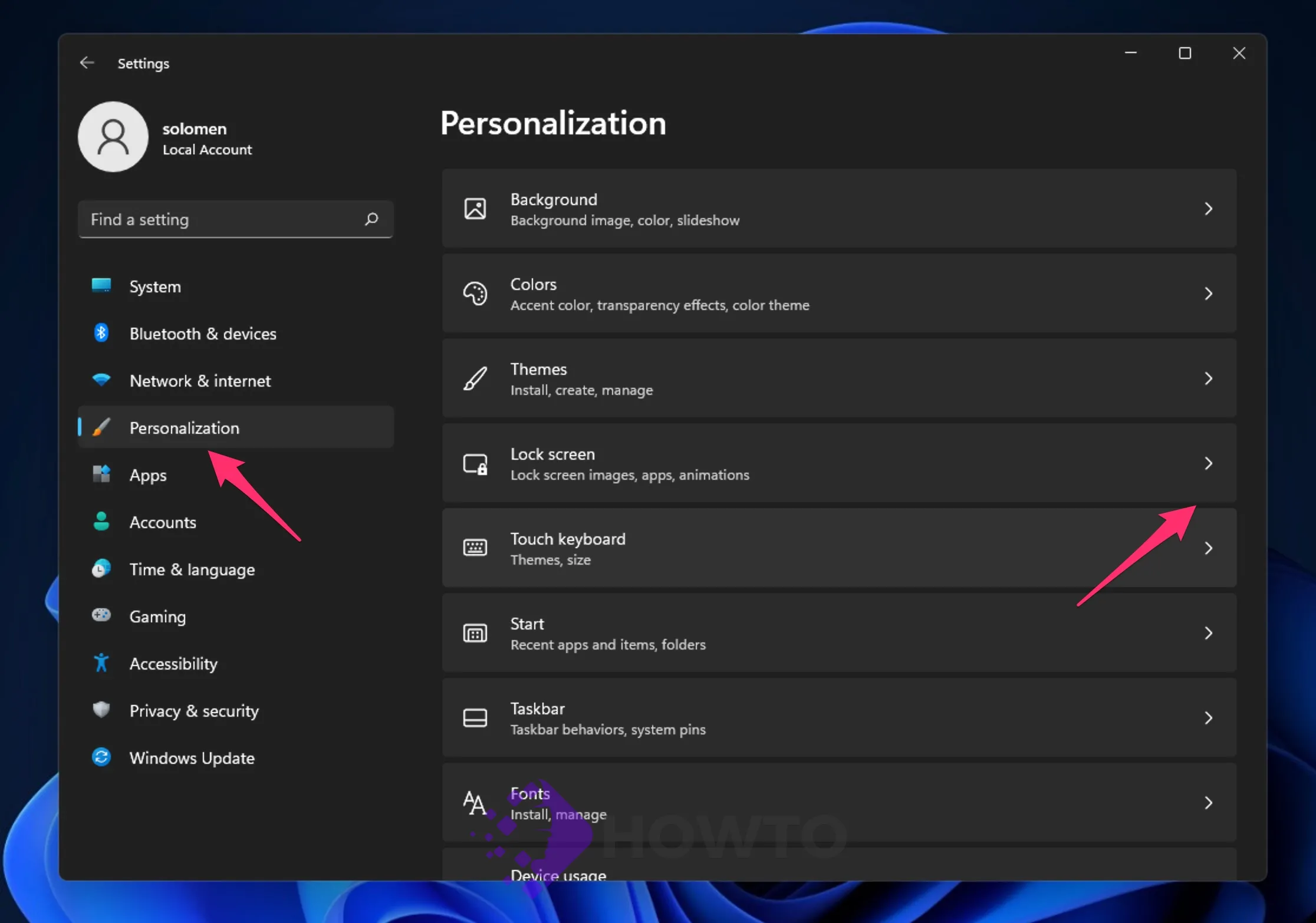The image size is (1316, 923).
Task: Click the Find a setting field
Action: click(236, 219)
